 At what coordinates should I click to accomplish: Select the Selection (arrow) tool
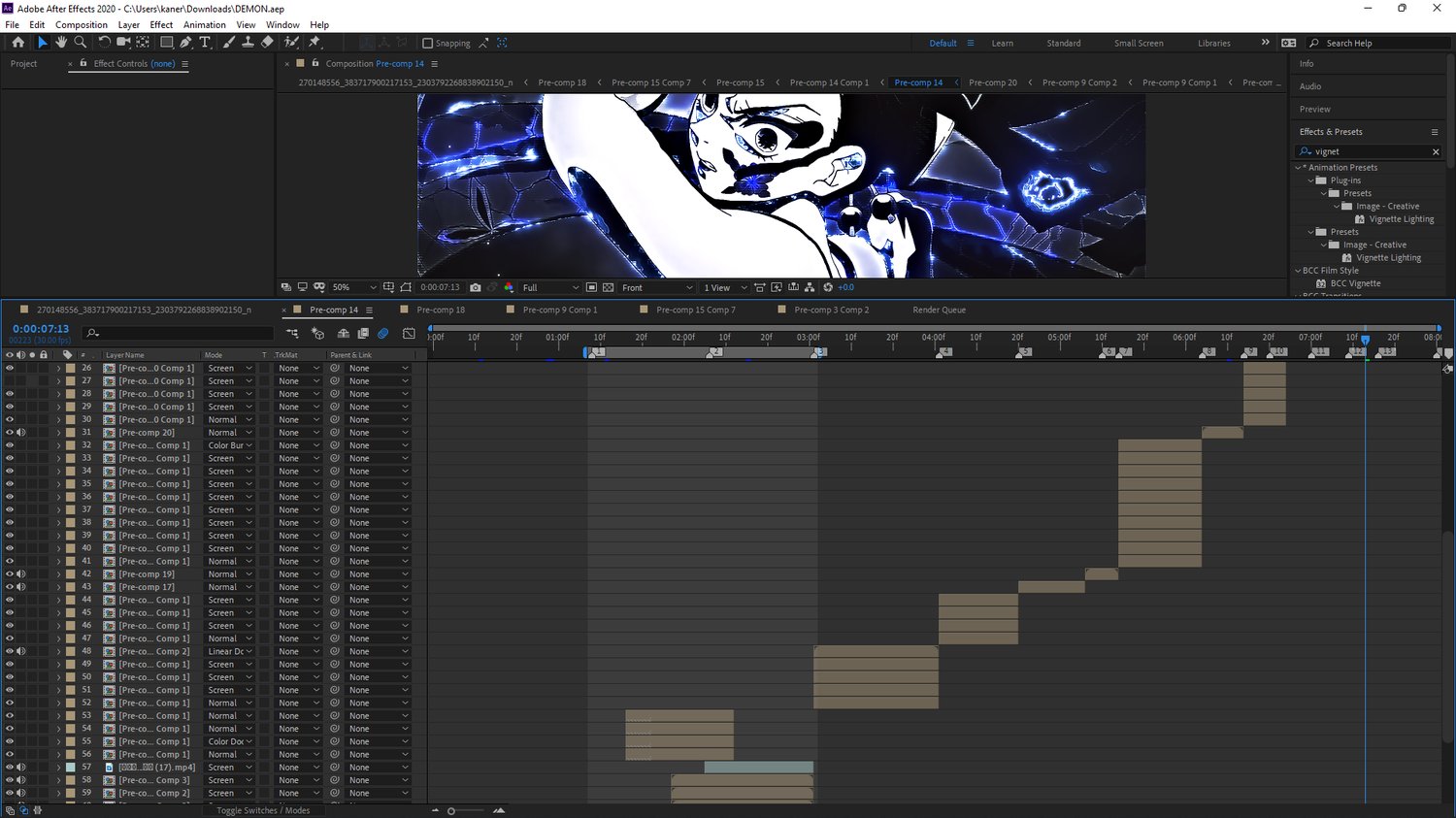(x=42, y=43)
